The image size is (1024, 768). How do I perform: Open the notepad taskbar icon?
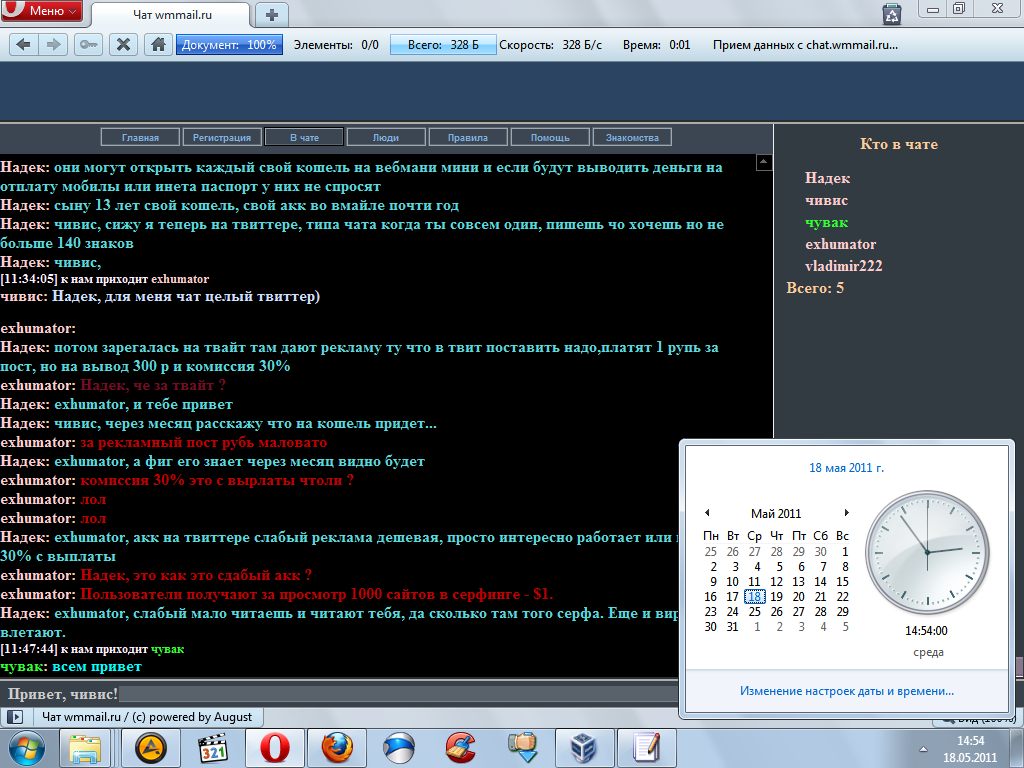click(x=646, y=748)
